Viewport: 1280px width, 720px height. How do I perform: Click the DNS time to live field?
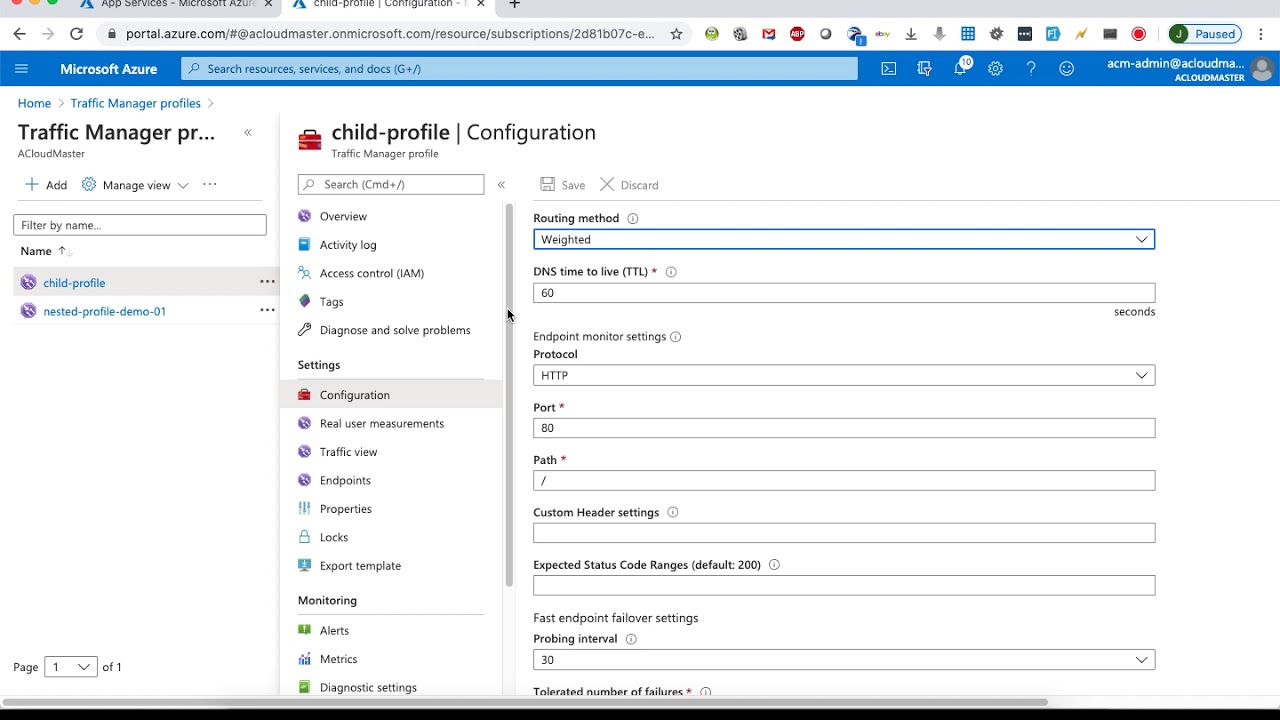click(844, 293)
